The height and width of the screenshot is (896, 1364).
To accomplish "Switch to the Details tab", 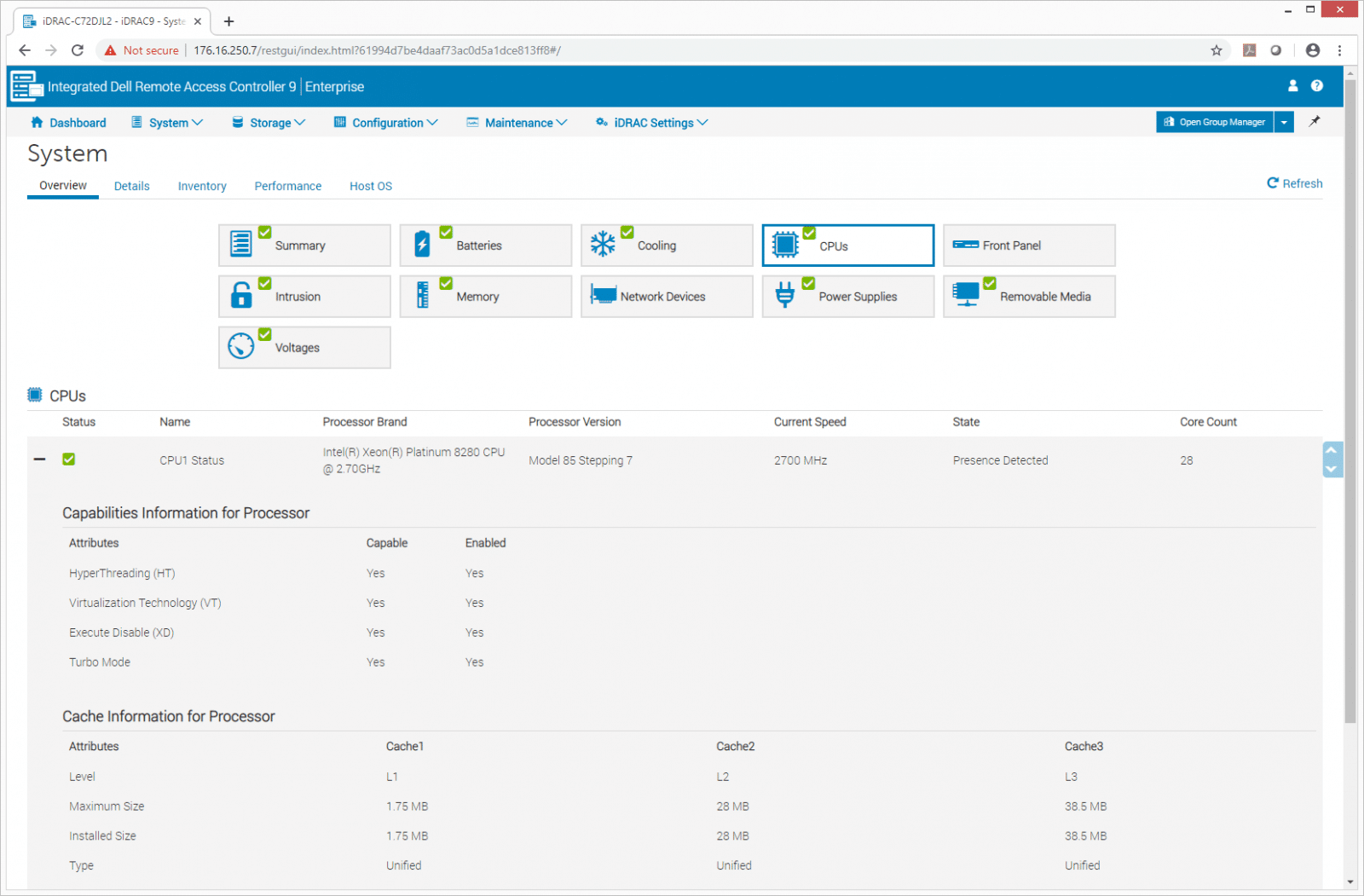I will (132, 186).
